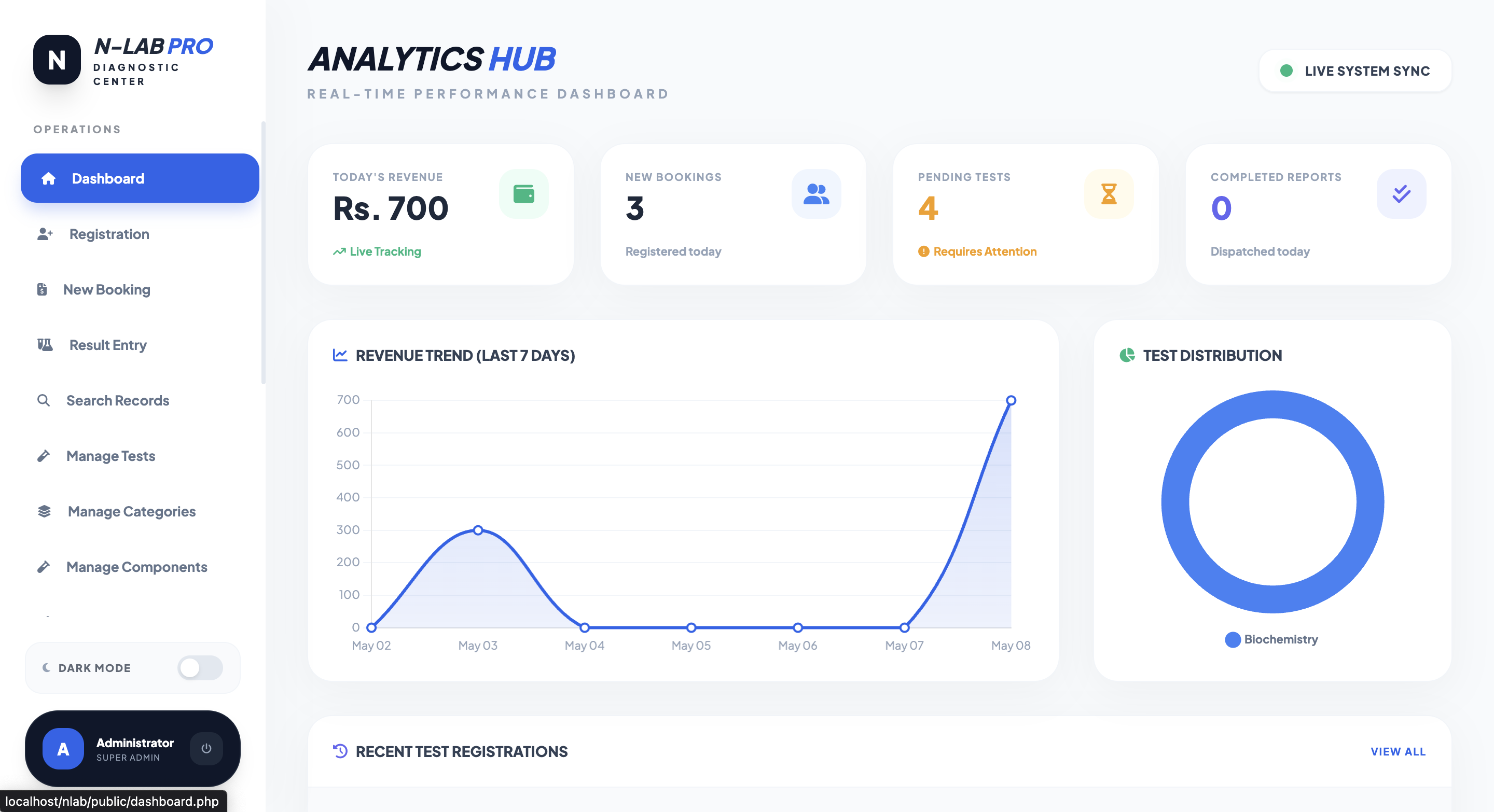Click the May 08 data point

(x=1011, y=400)
